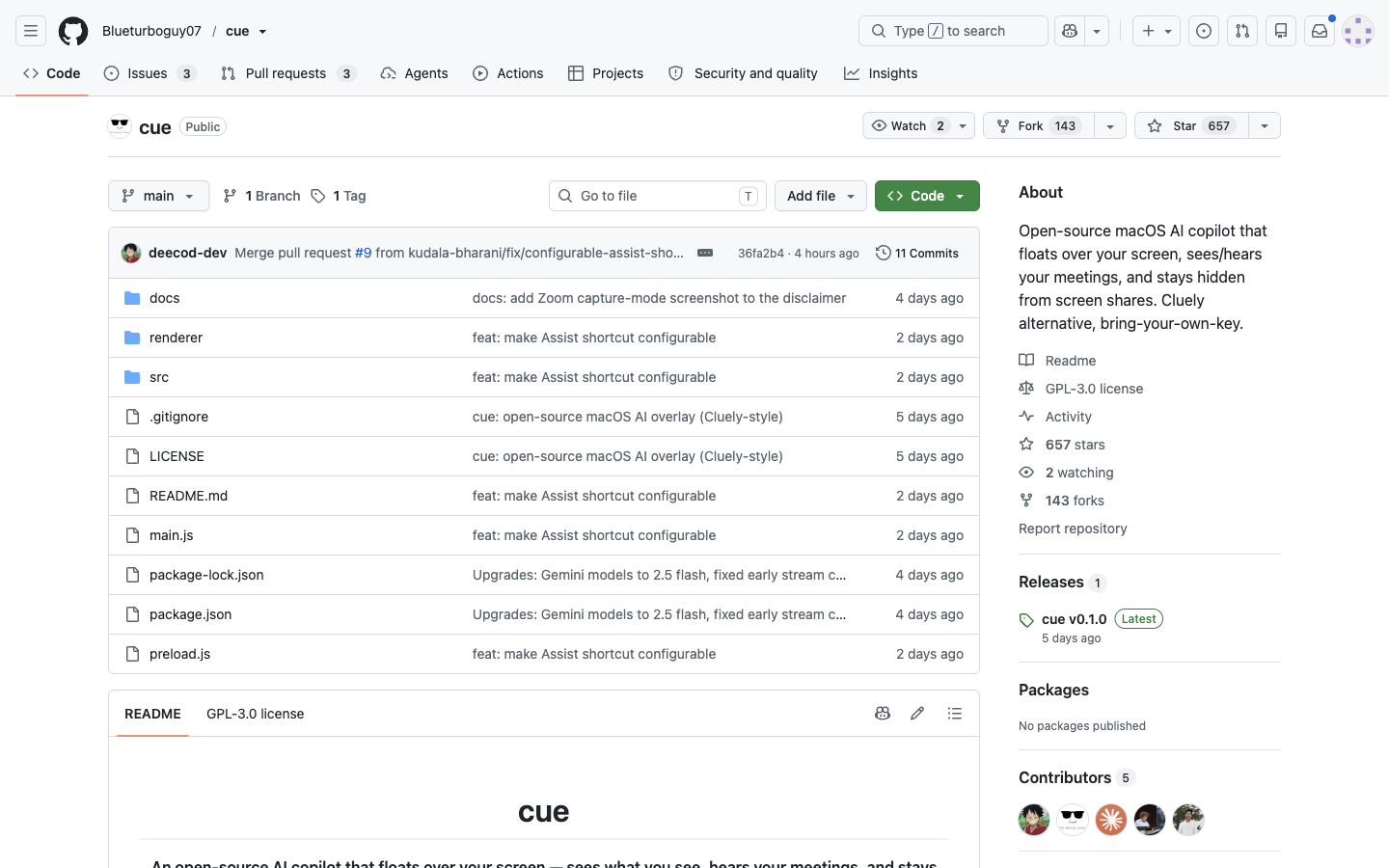Click Copilot icon in README header
This screenshot has height=868, width=1389.
883,714
